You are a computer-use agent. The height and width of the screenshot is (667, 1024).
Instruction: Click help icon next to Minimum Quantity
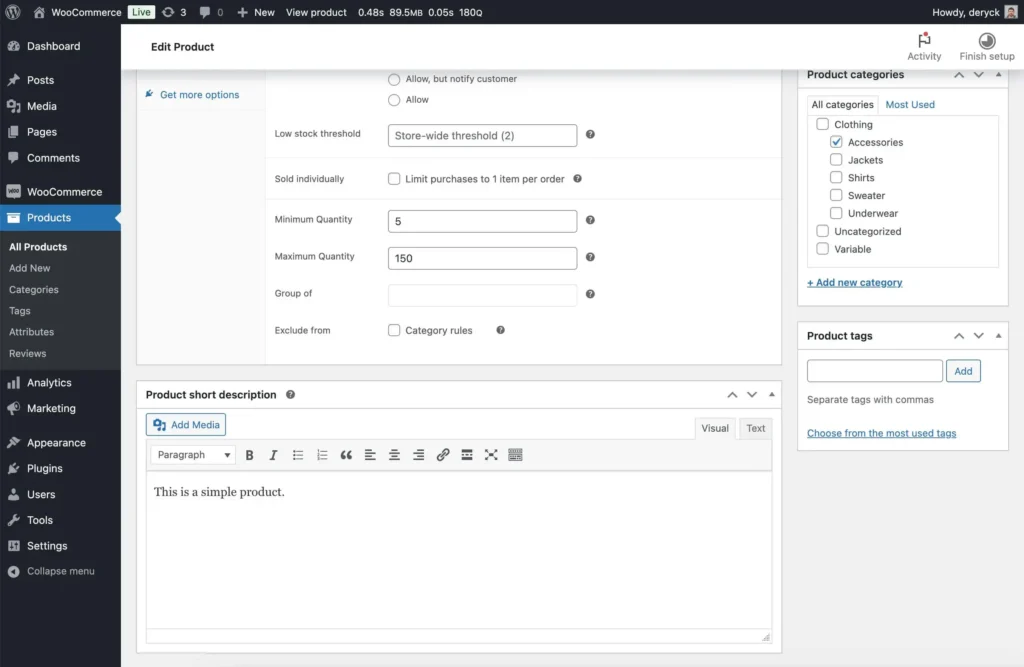590,220
